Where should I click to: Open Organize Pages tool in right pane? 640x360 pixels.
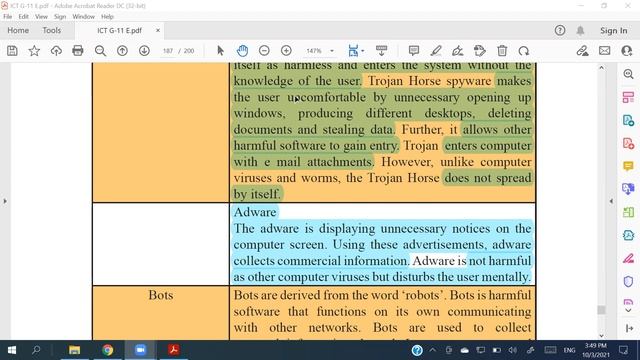[628, 98]
